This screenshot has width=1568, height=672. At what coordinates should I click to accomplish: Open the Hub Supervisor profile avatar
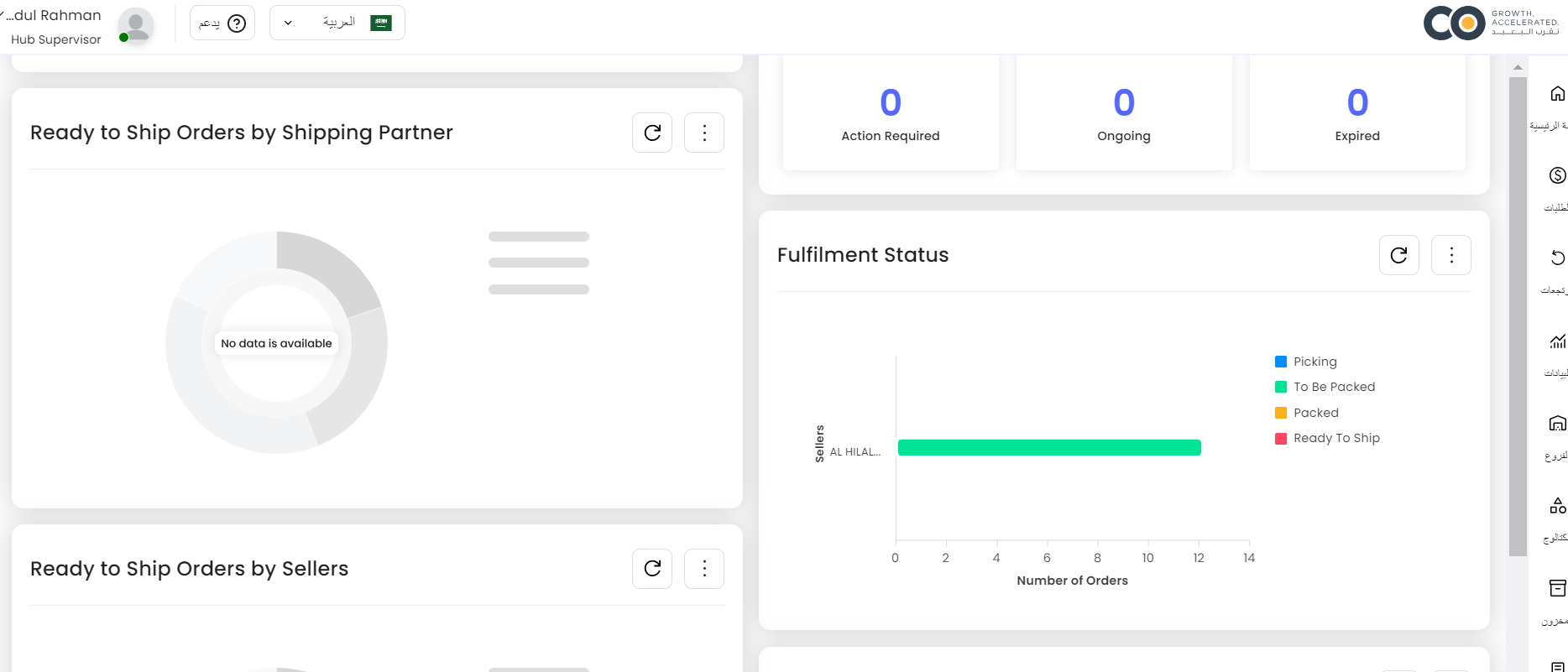(135, 25)
